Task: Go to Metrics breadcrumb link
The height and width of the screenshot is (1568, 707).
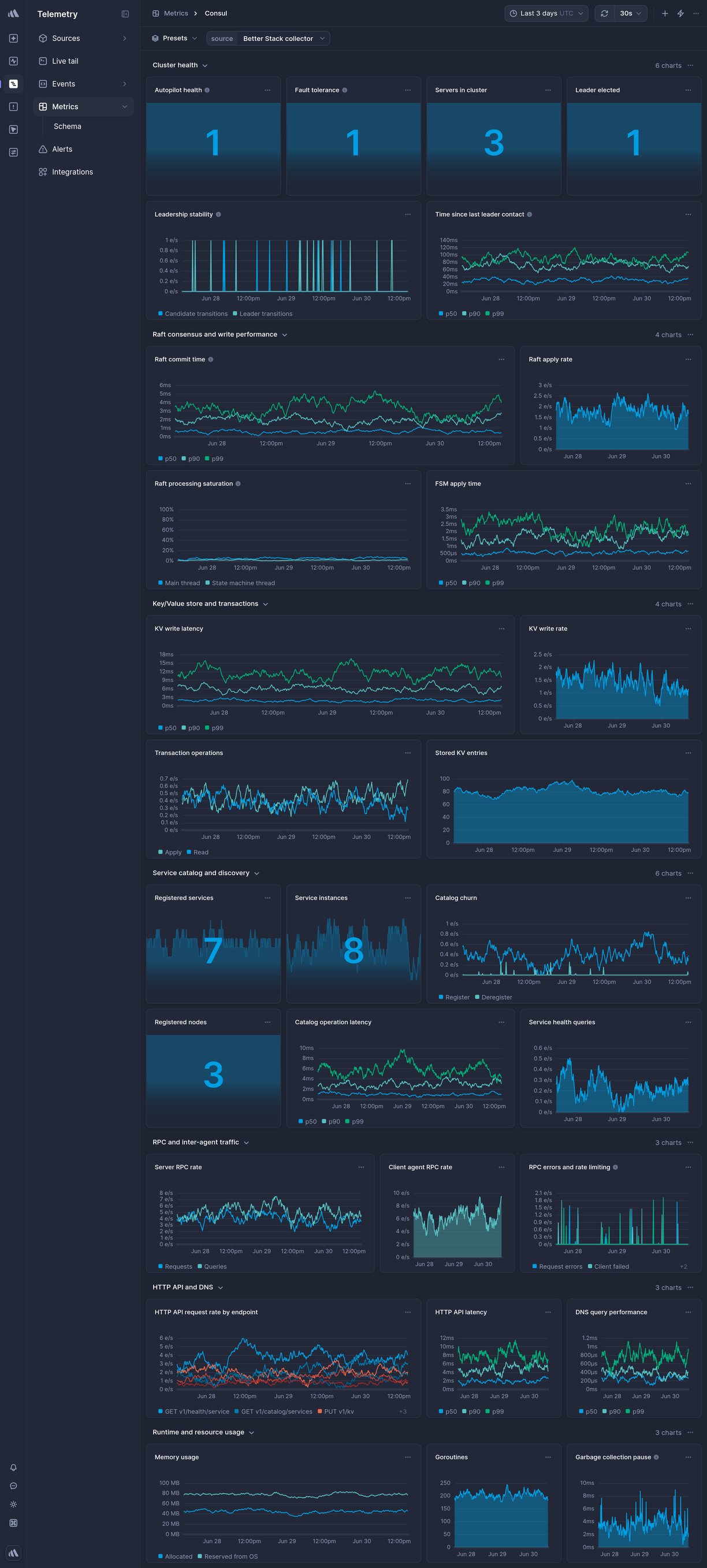Action: [176, 13]
